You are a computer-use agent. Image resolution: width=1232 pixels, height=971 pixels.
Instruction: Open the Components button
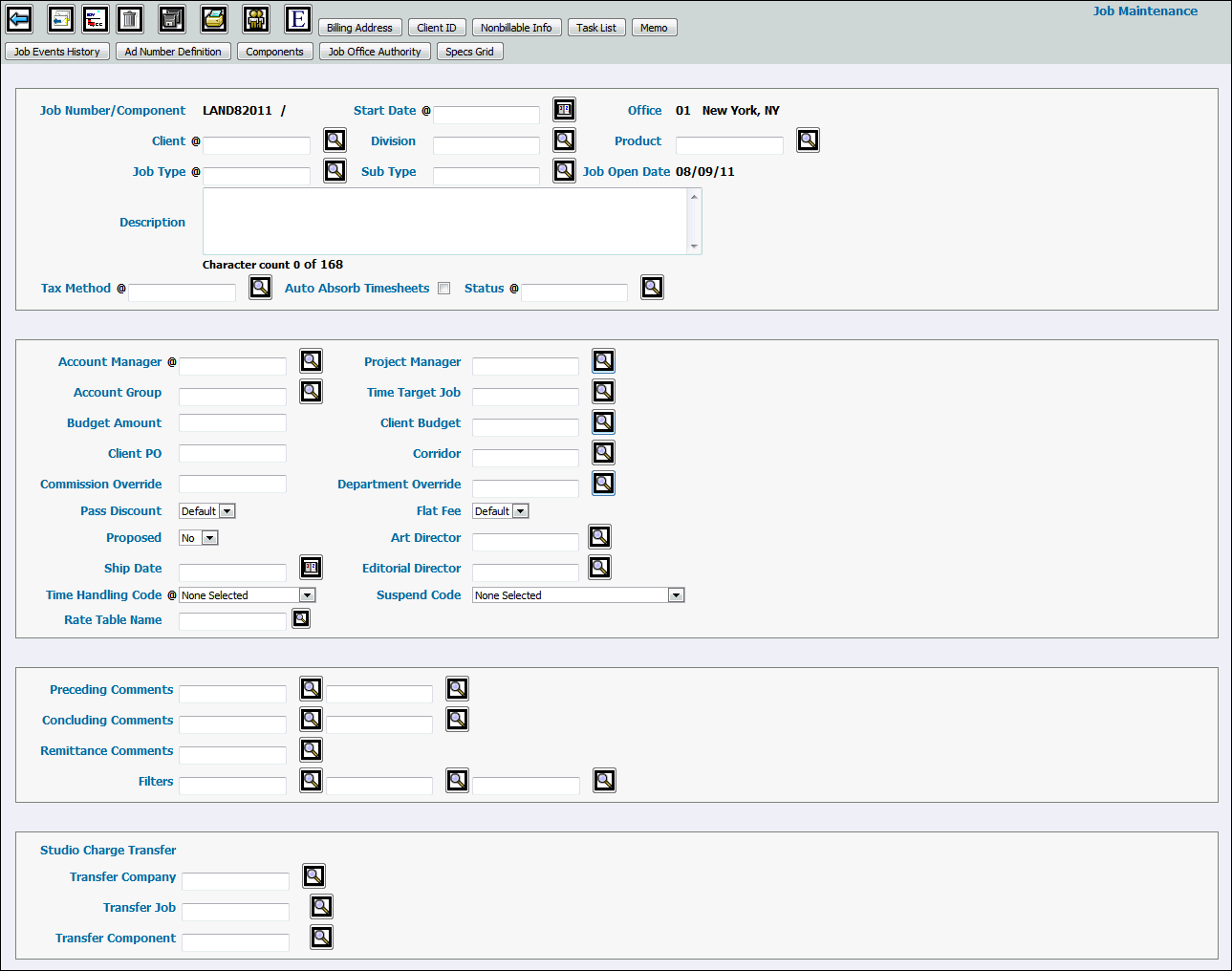(274, 52)
